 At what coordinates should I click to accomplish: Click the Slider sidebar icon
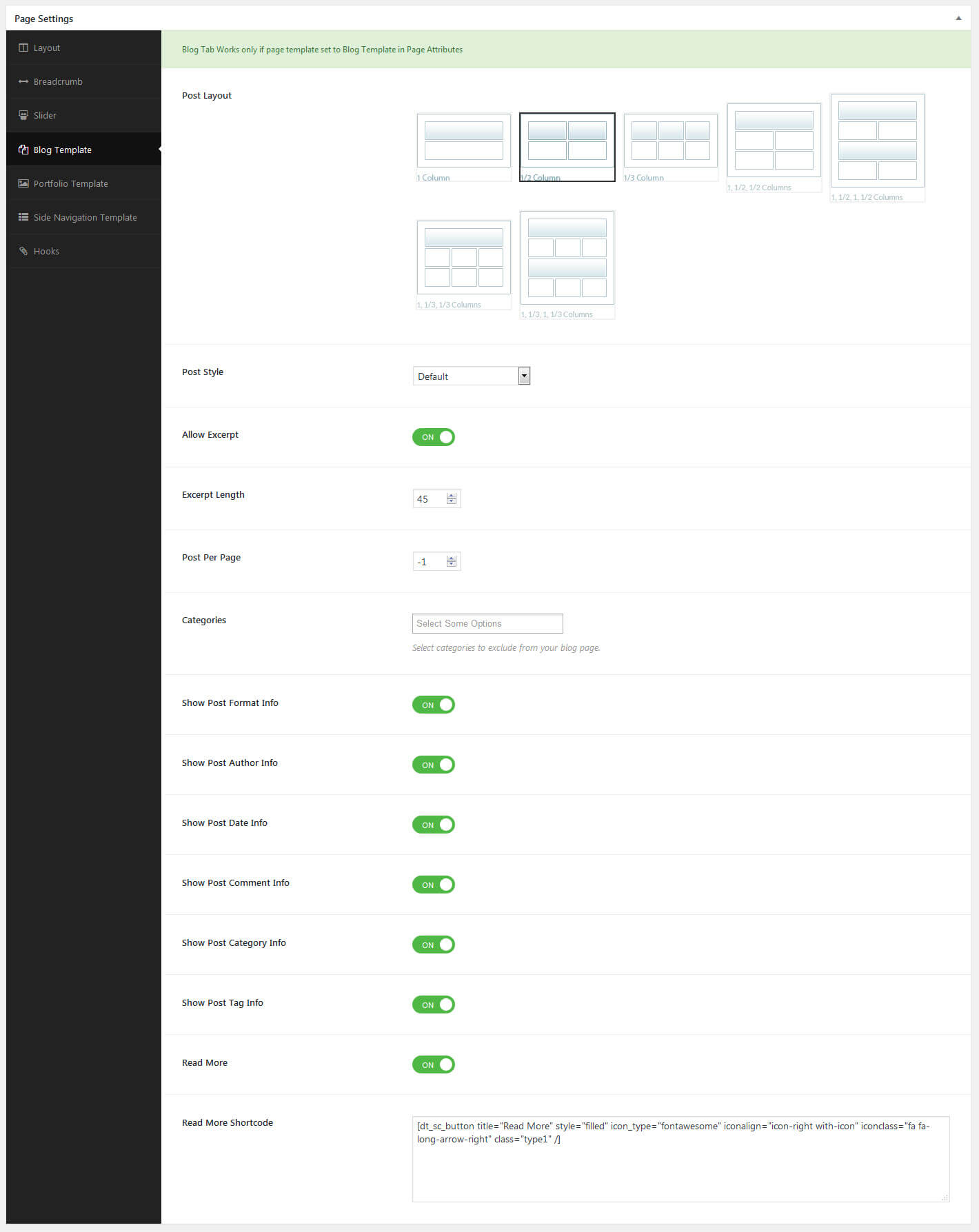[x=23, y=115]
